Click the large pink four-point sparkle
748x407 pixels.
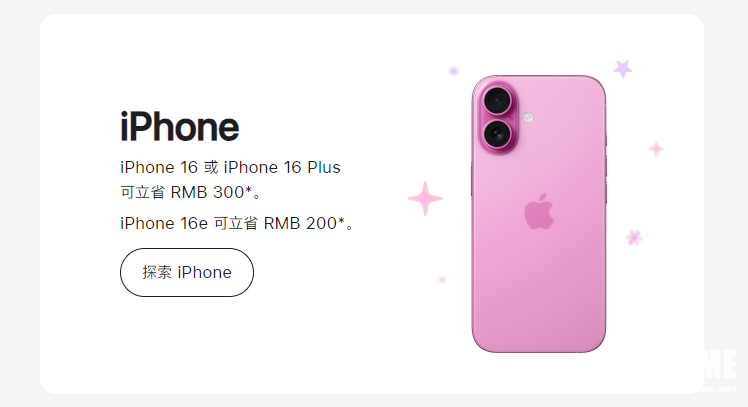[425, 198]
